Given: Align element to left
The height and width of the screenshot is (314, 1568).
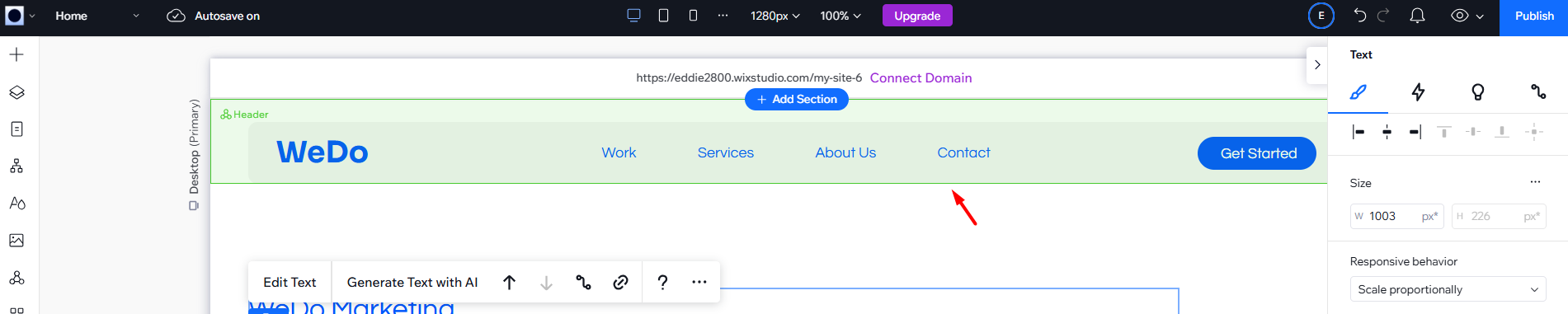Looking at the screenshot, I should tap(1358, 132).
